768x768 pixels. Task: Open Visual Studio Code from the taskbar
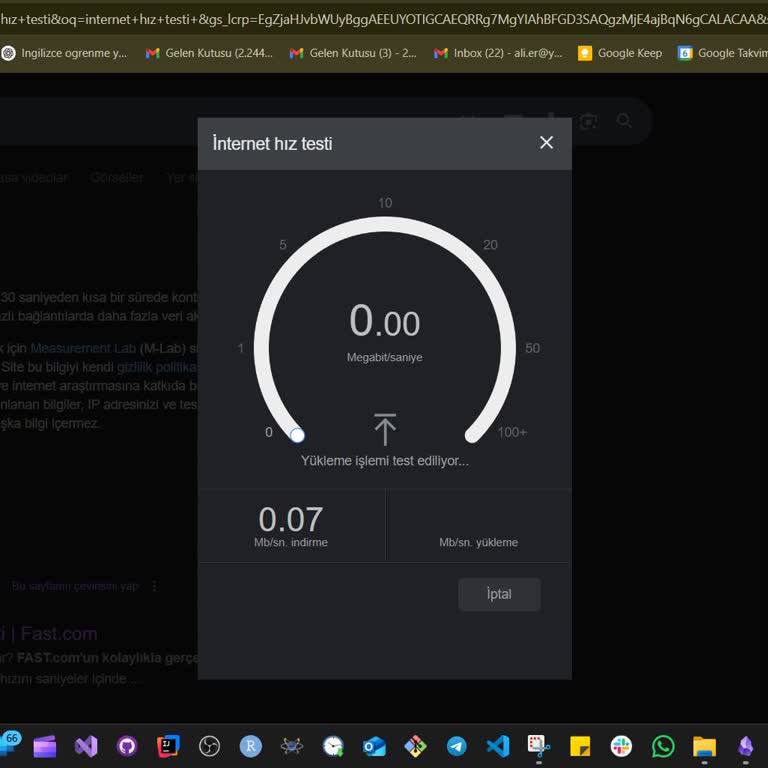(x=498, y=746)
